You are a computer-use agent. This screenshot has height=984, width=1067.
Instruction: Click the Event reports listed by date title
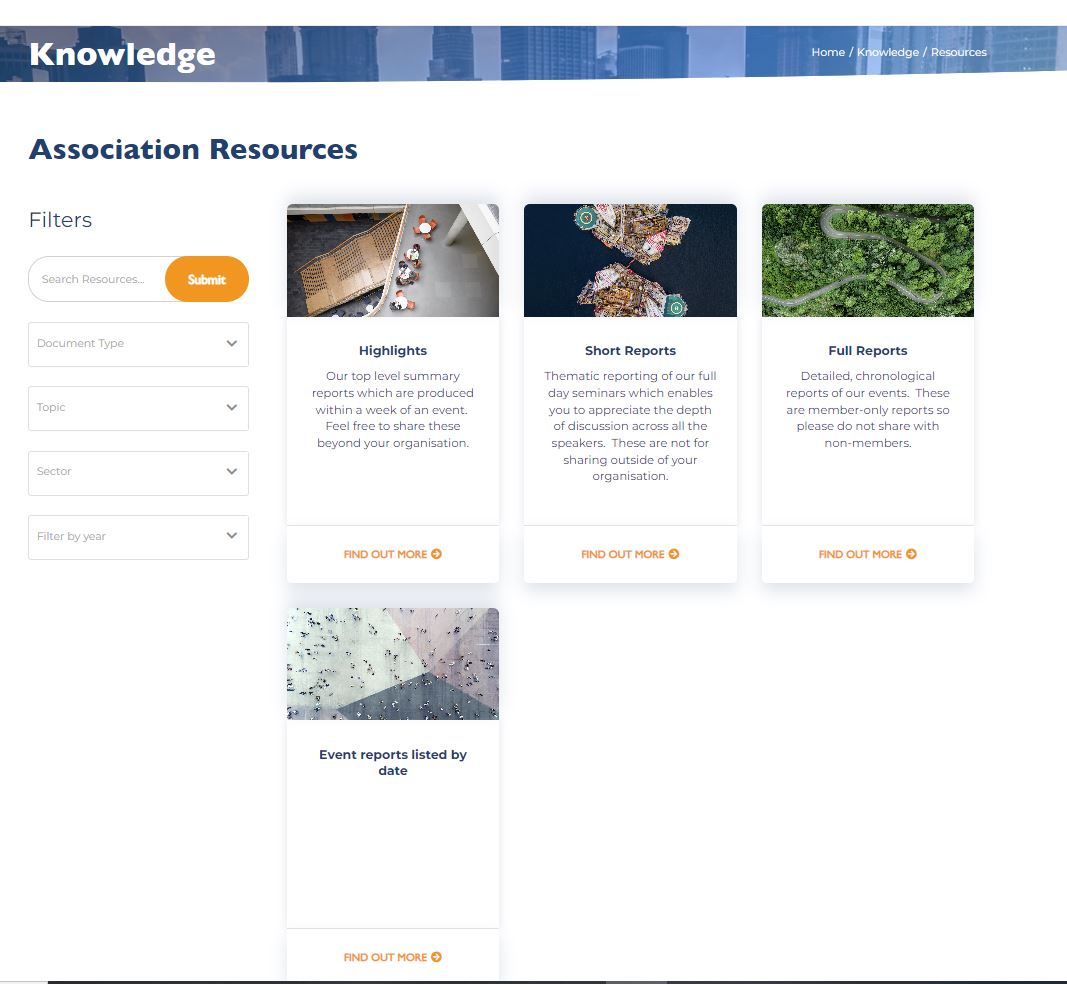(393, 762)
